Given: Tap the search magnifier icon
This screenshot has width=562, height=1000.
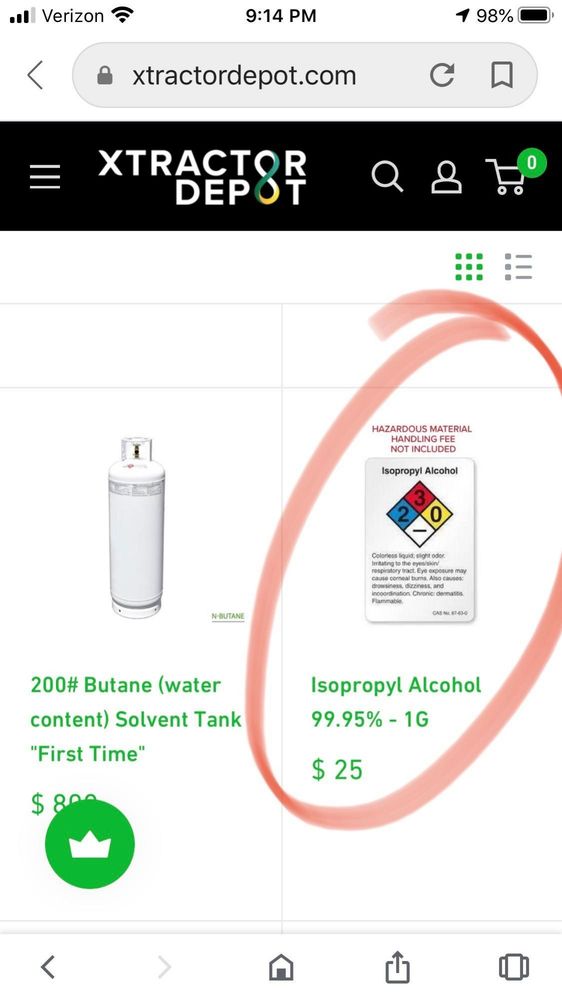Looking at the screenshot, I should point(387,176).
